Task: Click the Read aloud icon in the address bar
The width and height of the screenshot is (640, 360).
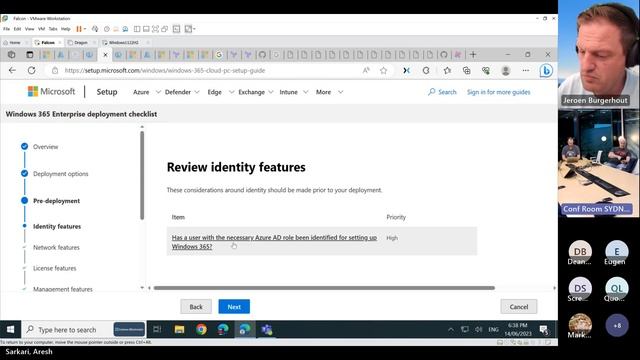Action: pos(366,70)
